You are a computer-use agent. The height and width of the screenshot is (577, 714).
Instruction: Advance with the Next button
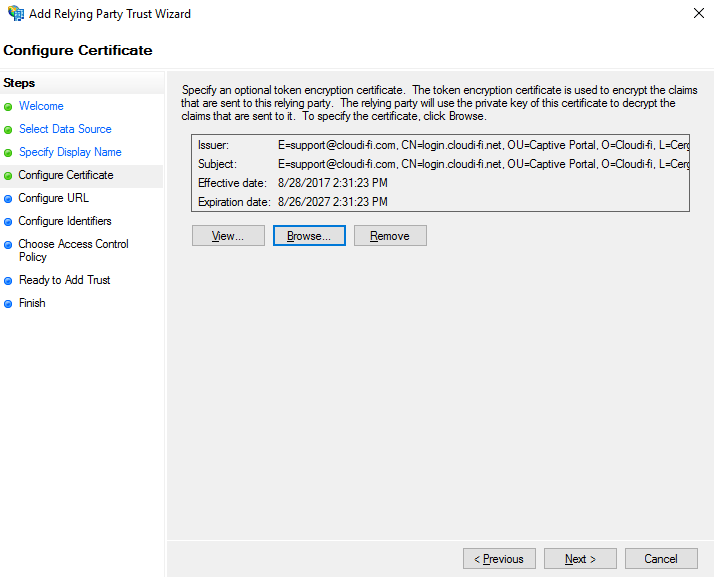click(580, 558)
